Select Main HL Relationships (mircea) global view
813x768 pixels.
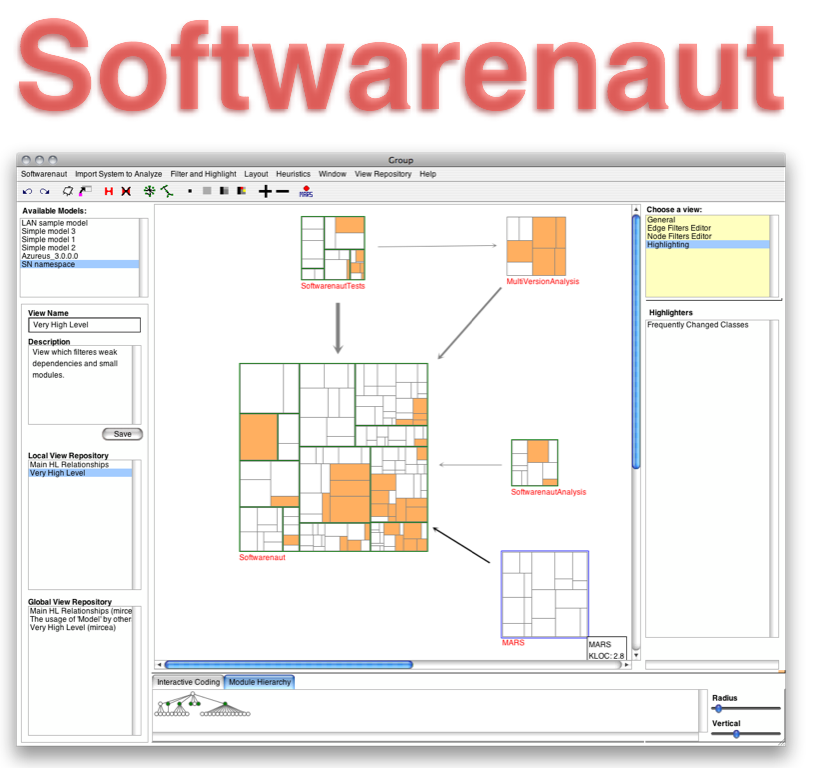coord(80,611)
